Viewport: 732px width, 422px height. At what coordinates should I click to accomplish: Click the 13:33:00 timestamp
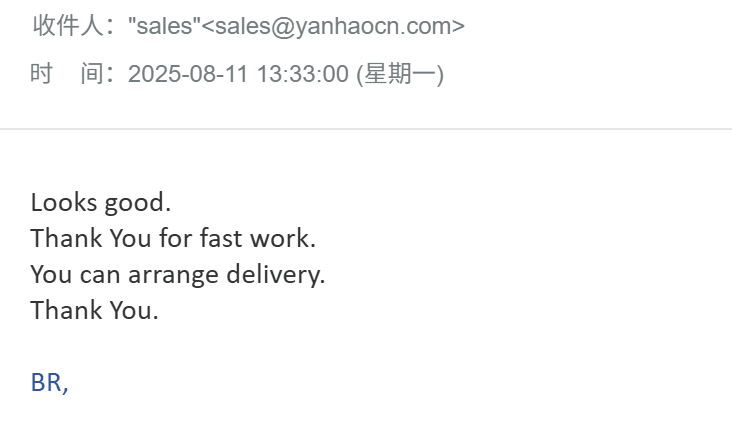pyautogui.click(x=303, y=74)
